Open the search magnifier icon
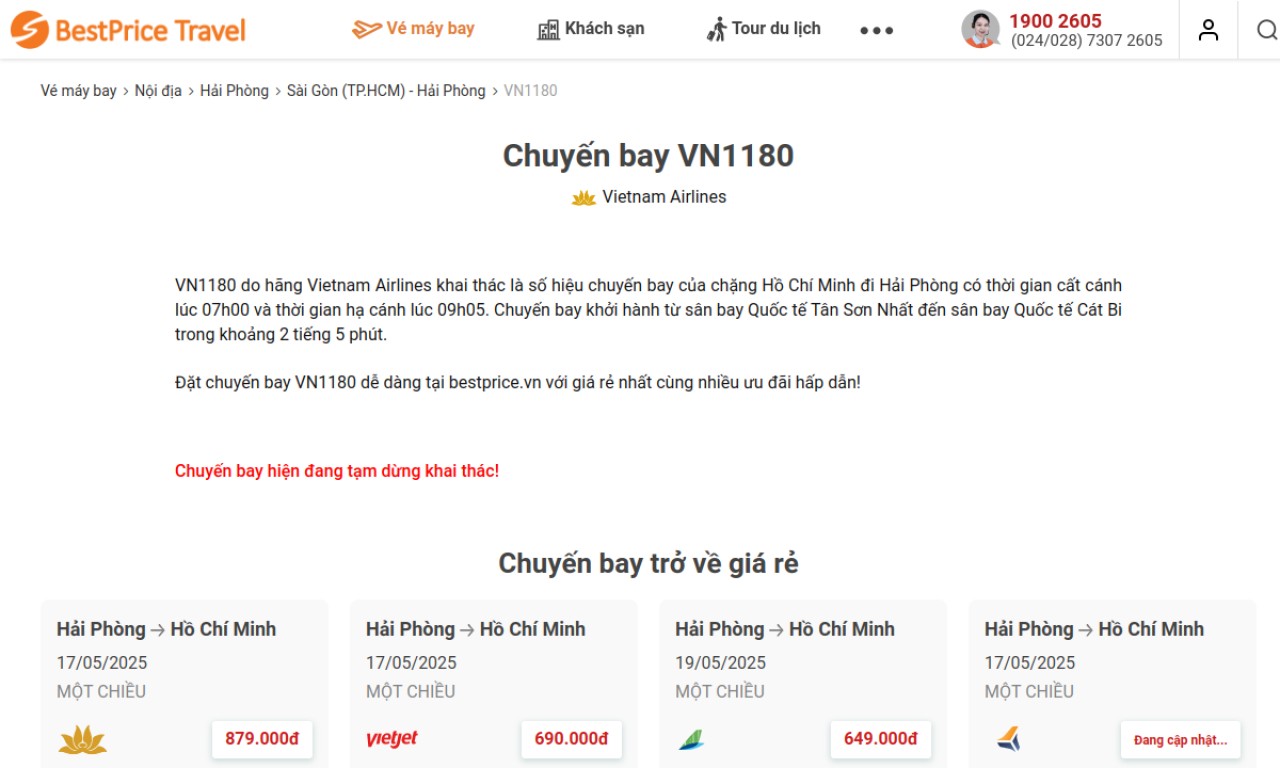The height and width of the screenshot is (768, 1280). [x=1267, y=30]
